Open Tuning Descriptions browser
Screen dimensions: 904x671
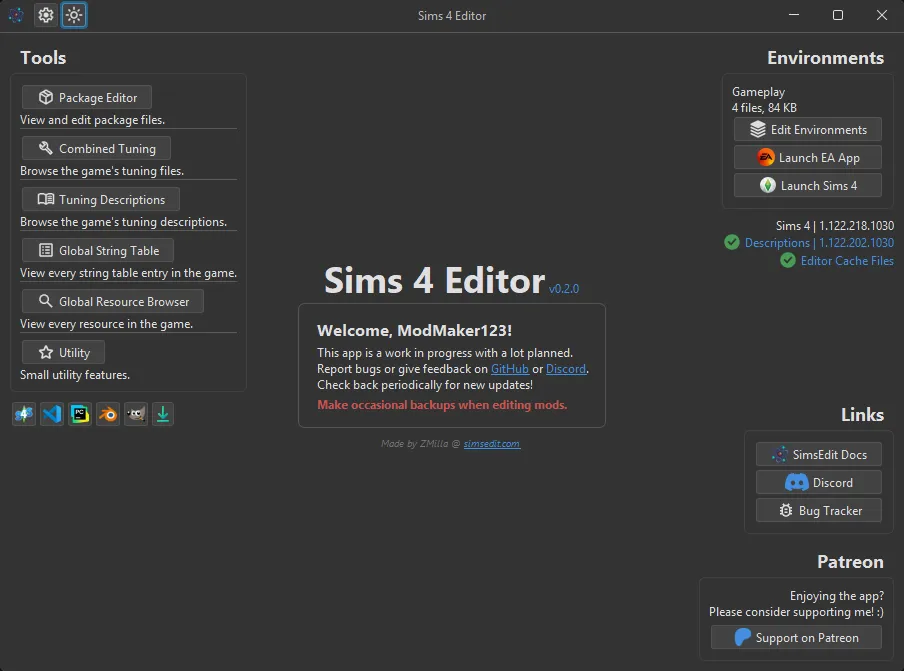[101, 199]
